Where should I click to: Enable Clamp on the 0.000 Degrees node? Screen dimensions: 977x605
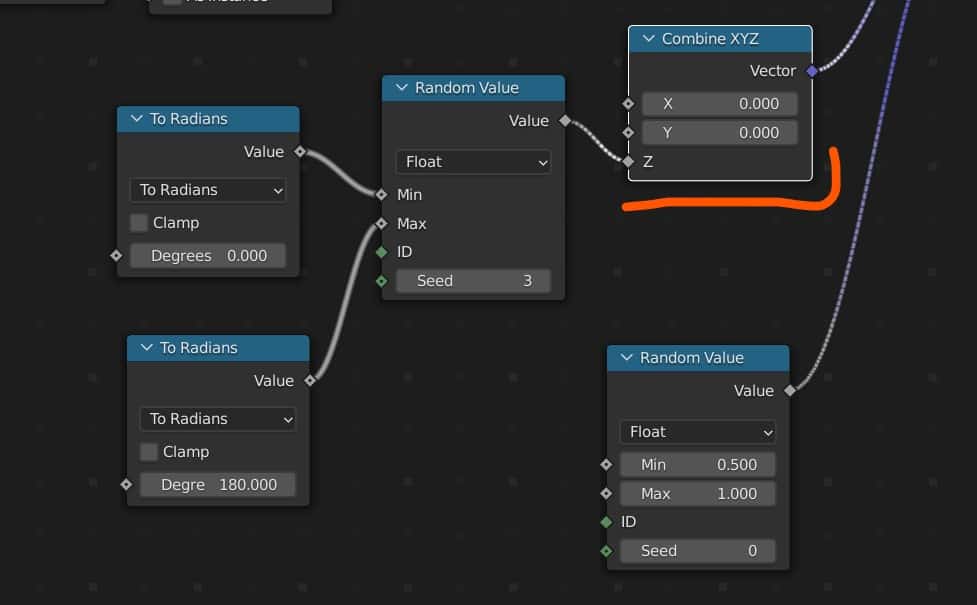[x=139, y=223]
